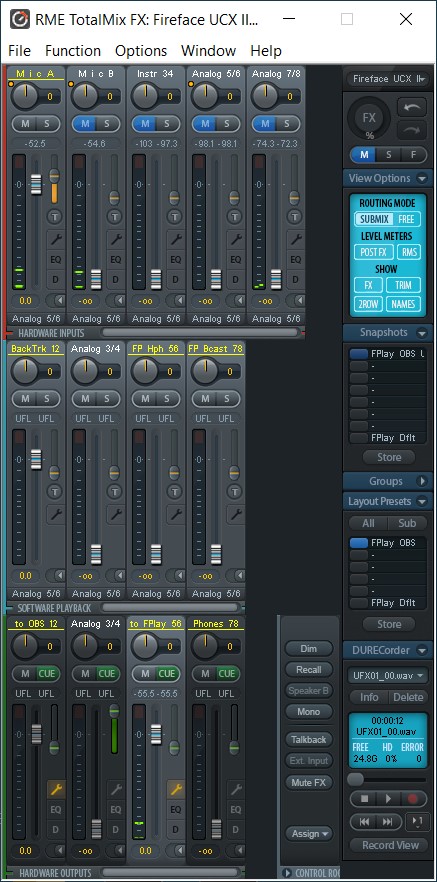The image size is (437, 882).
Task: Stop DURecorder playback
Action: coord(364,798)
